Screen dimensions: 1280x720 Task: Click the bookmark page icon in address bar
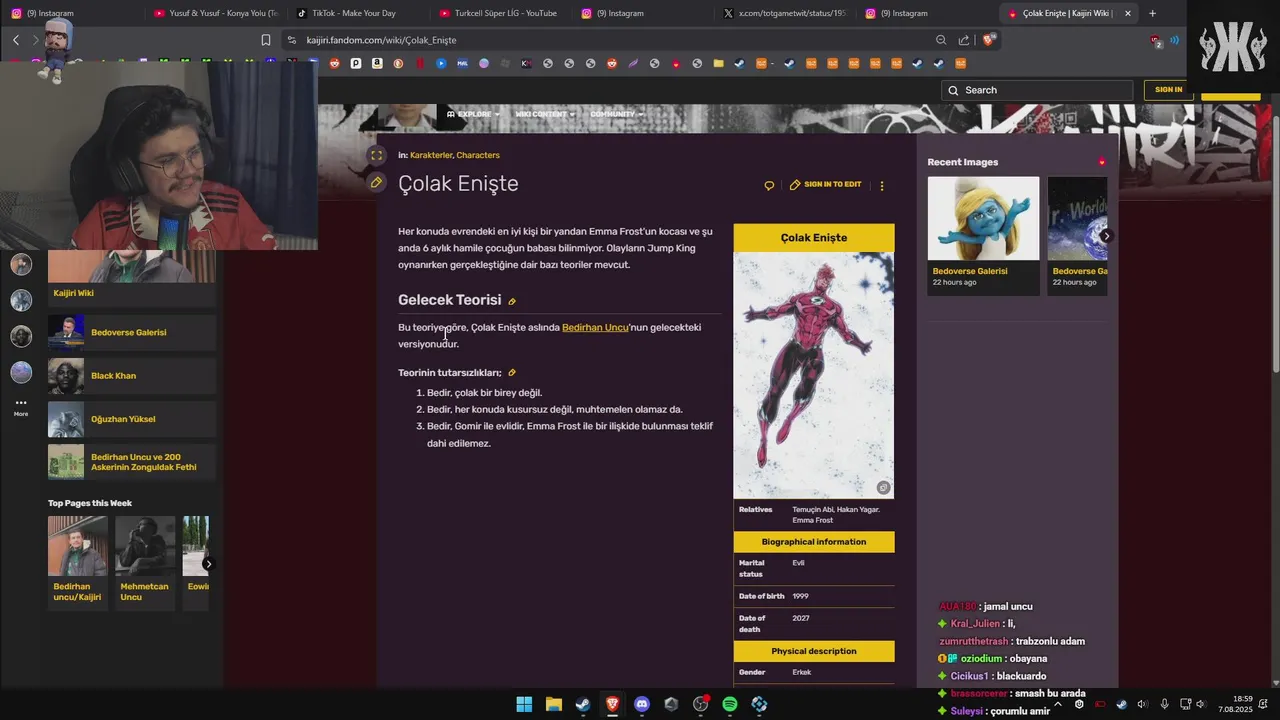pyautogui.click(x=266, y=40)
